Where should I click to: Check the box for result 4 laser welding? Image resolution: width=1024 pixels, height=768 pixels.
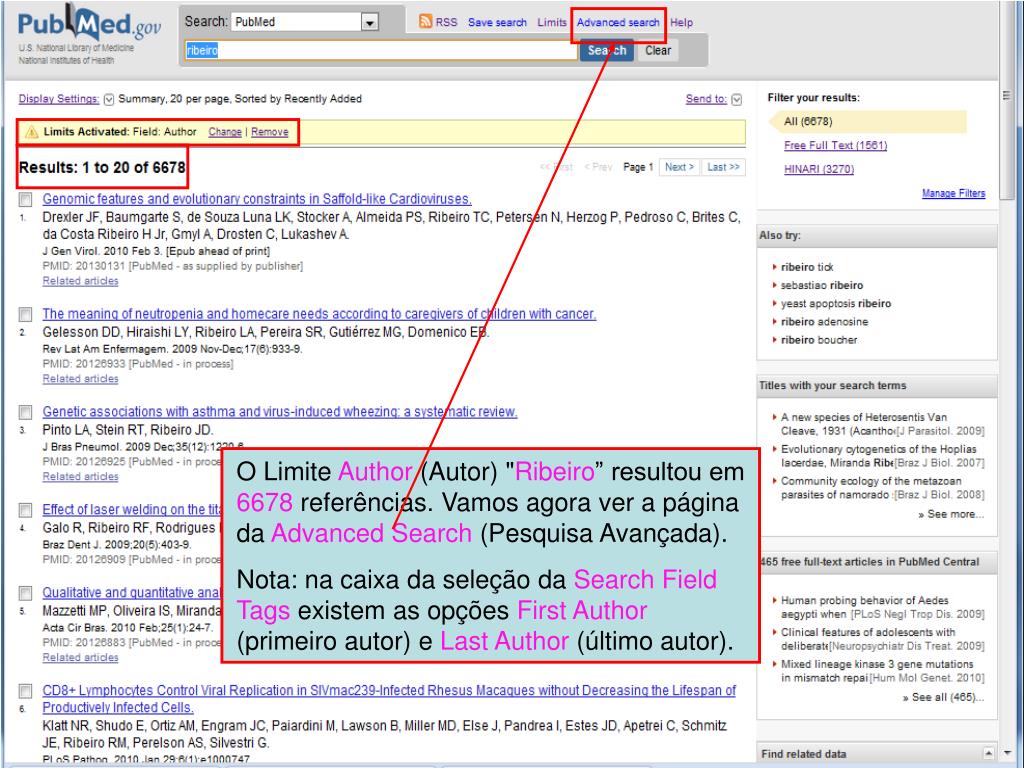coord(25,510)
